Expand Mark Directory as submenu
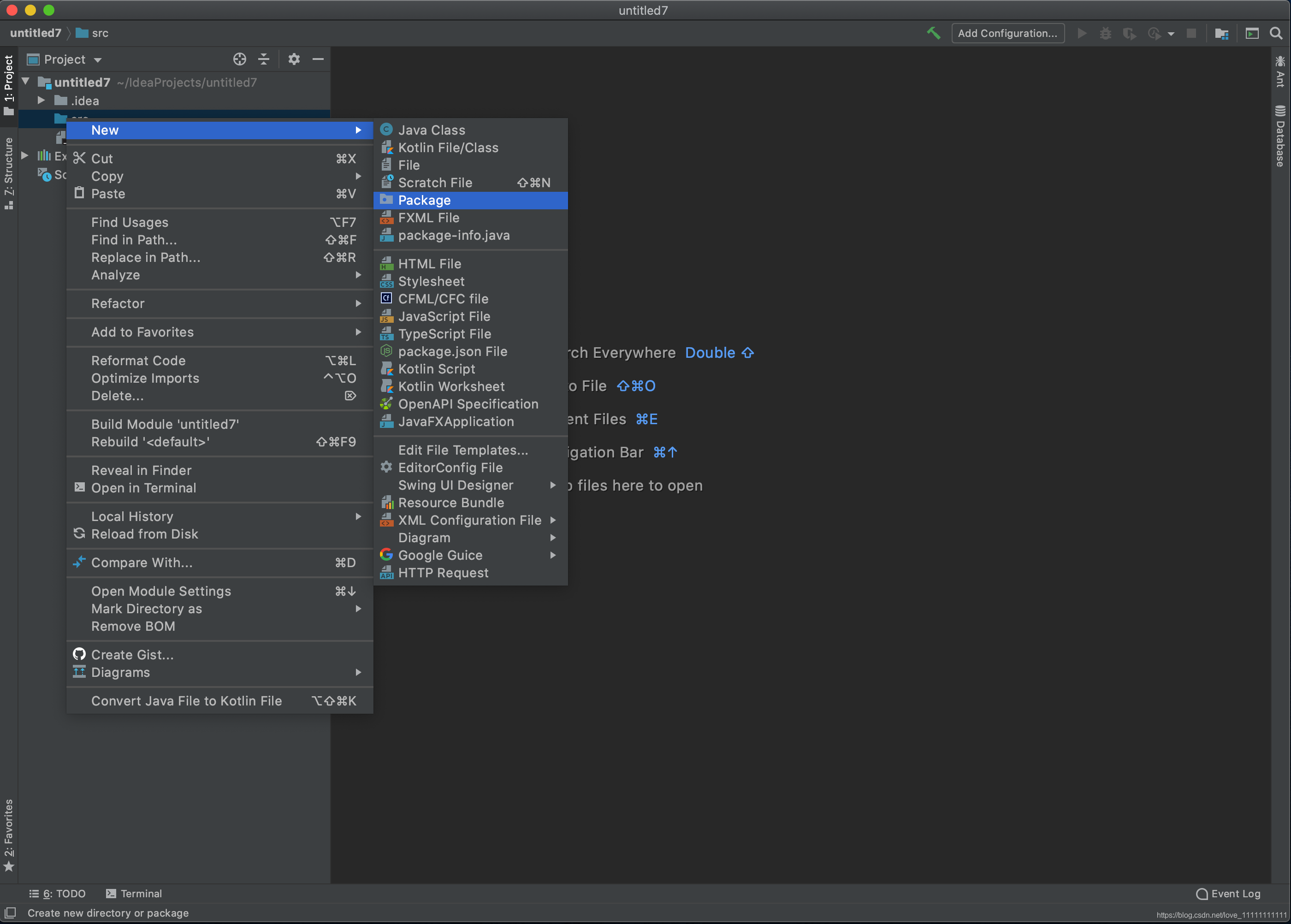The height and width of the screenshot is (924, 1291). coord(219,609)
